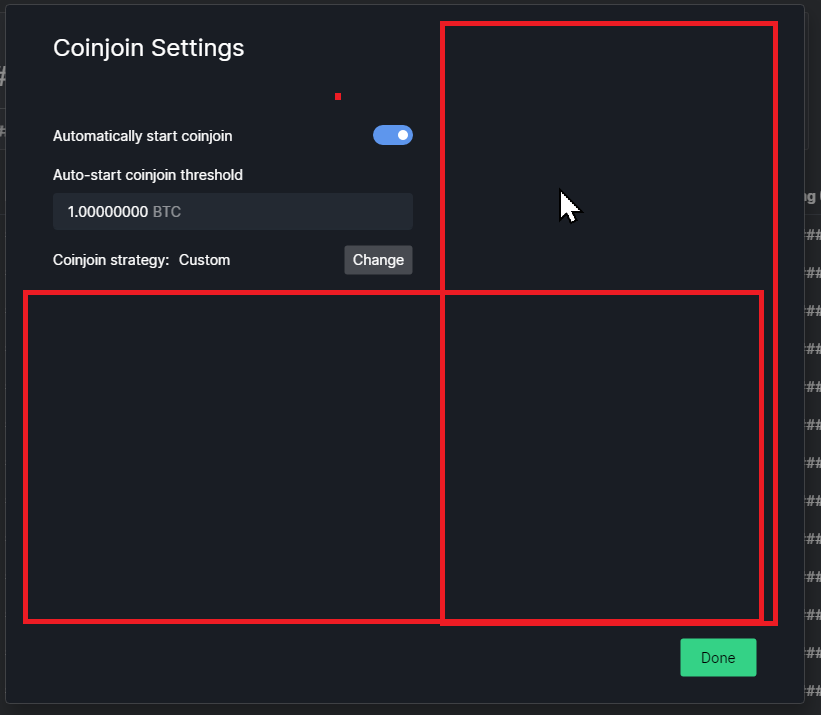Viewport: 821px width, 715px height.
Task: Click the Coinjoin Settings dialog title
Action: pyautogui.click(x=148, y=47)
